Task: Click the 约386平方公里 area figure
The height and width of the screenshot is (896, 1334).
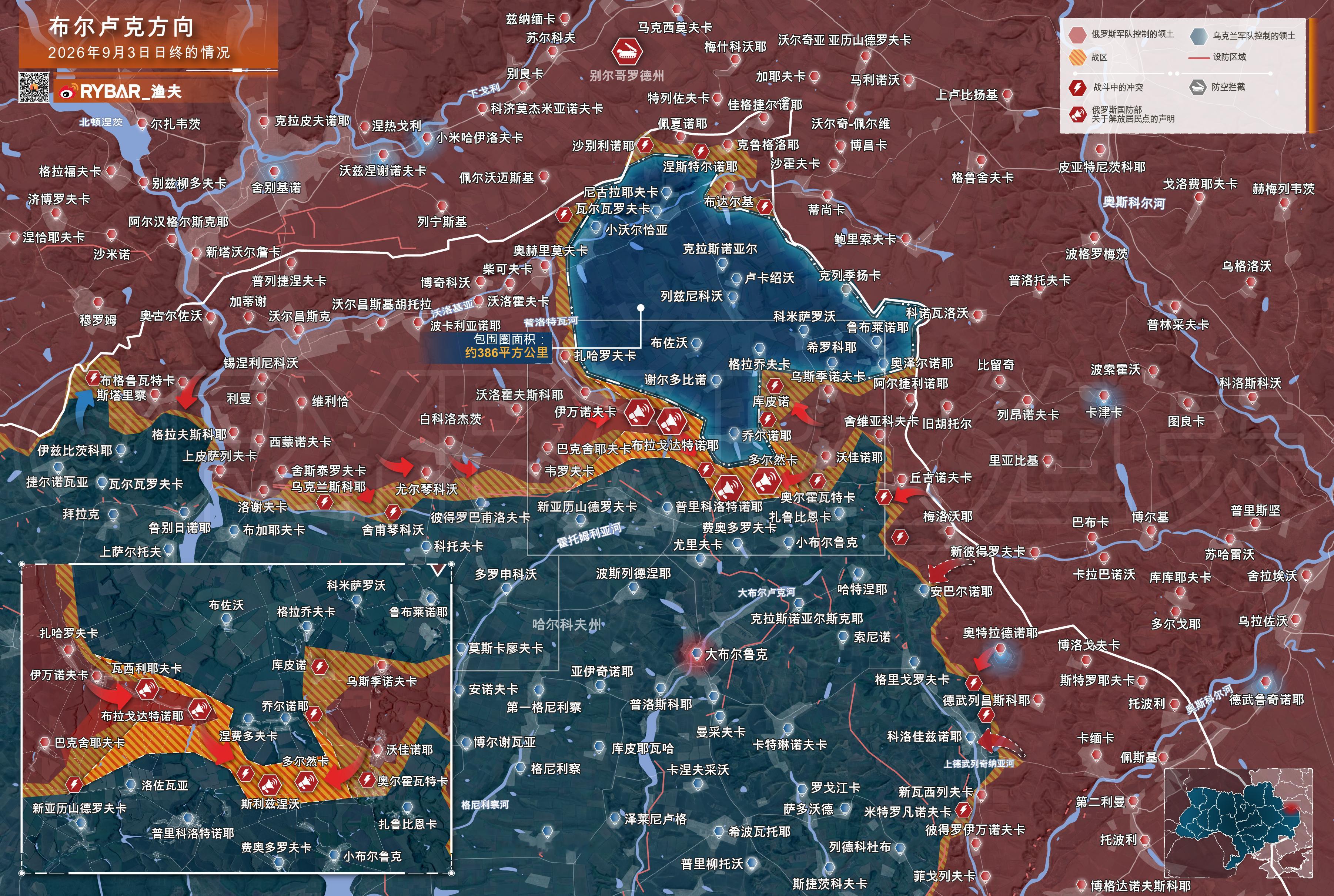Action: [x=506, y=353]
